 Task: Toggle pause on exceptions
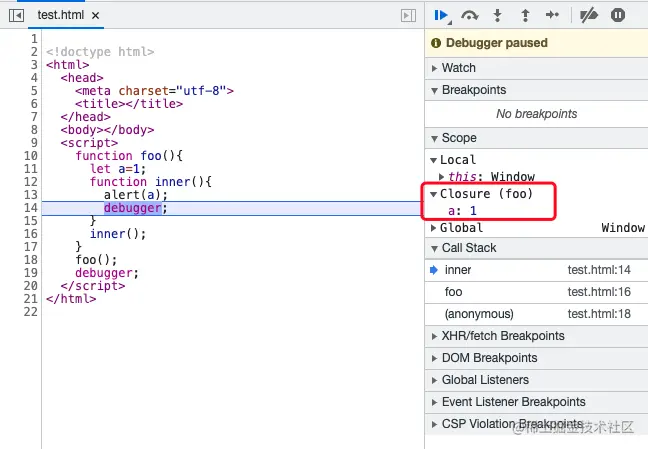[618, 15]
